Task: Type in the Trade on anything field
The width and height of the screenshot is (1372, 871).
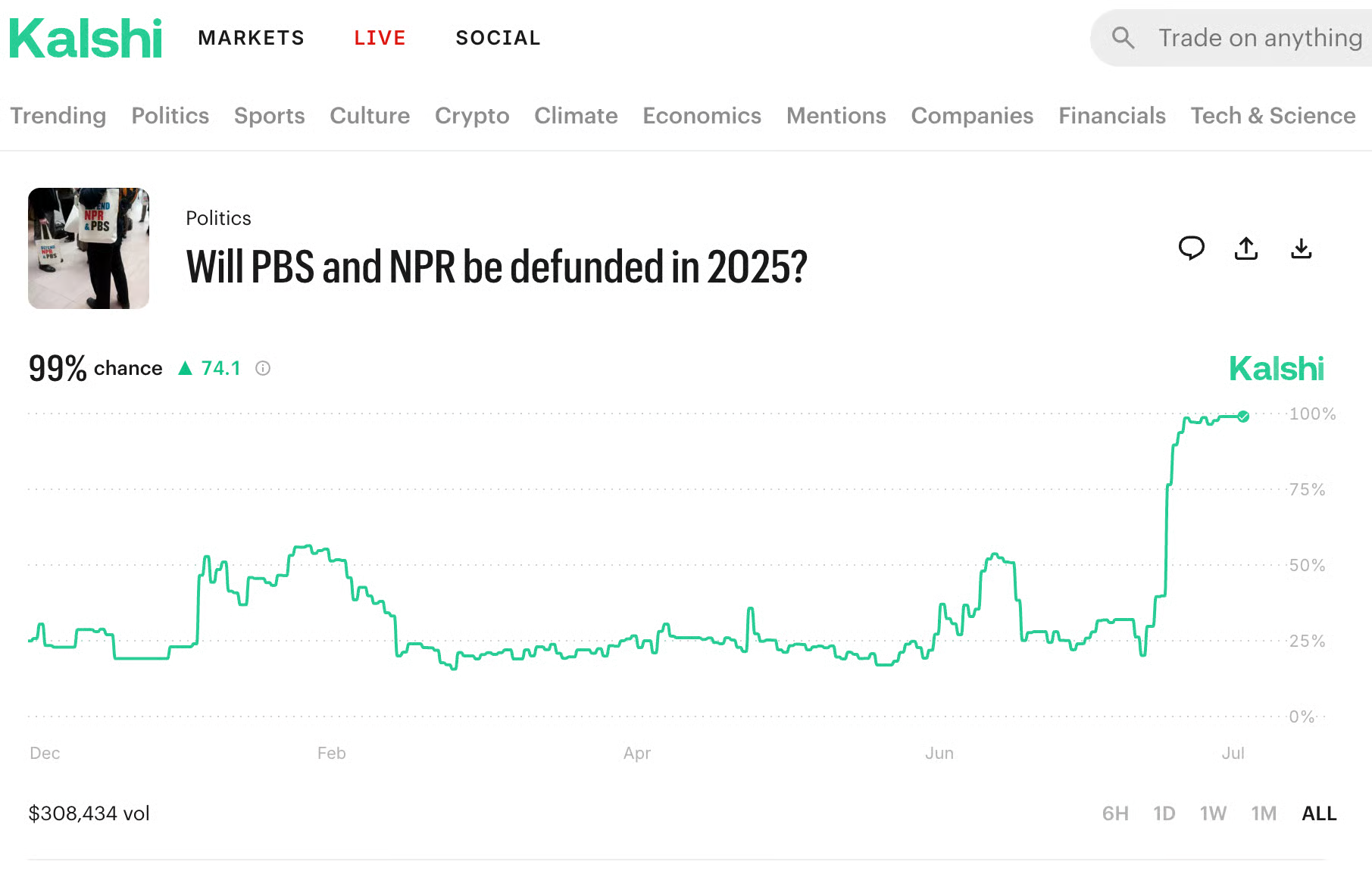Action: point(1259,38)
